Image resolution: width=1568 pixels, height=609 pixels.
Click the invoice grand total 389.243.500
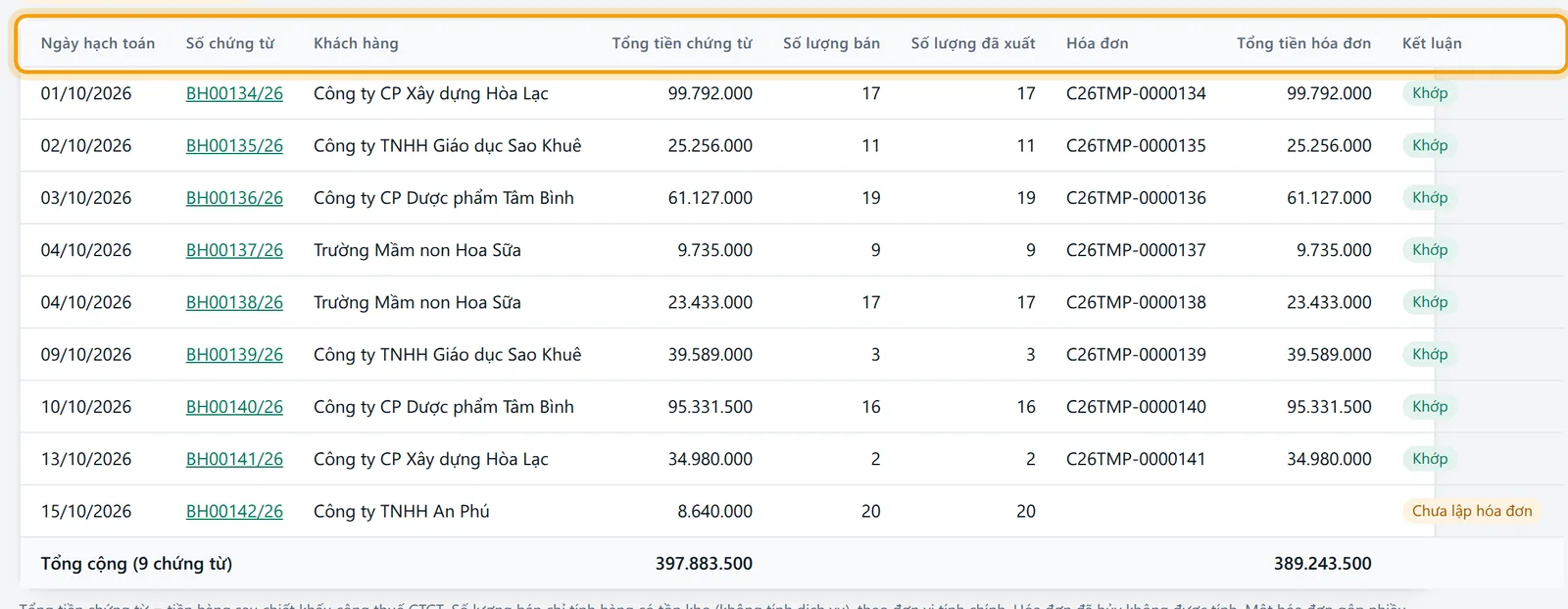[1323, 563]
